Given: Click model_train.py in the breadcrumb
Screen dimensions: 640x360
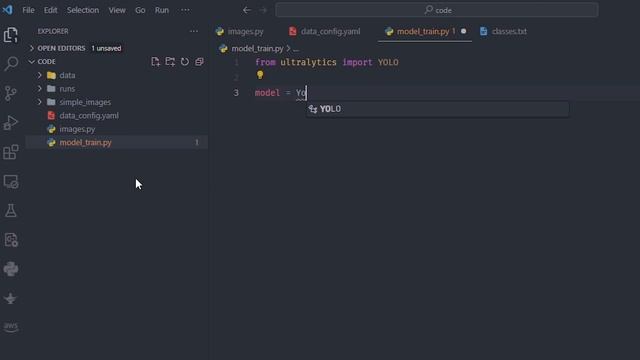Looking at the screenshot, I should 257,49.
